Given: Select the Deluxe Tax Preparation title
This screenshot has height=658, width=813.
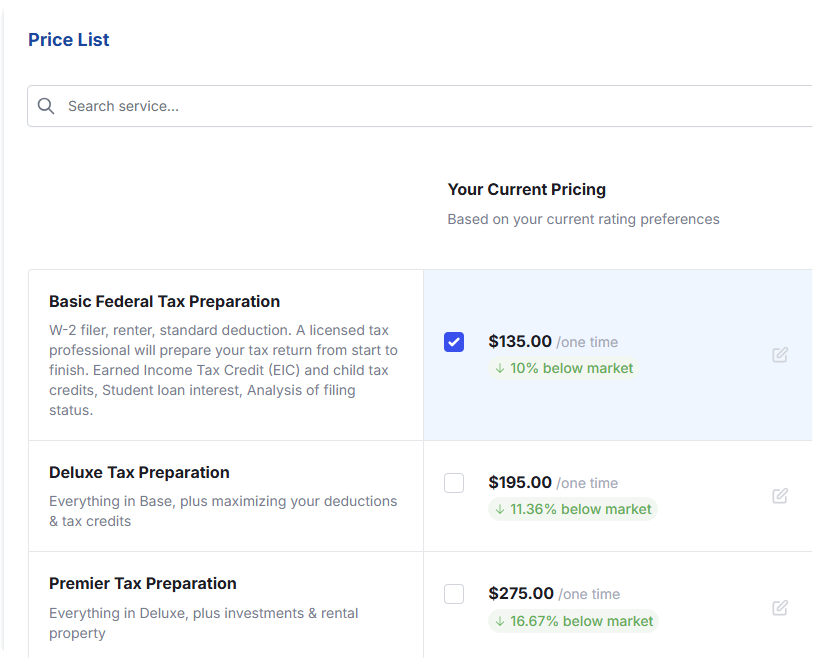Looking at the screenshot, I should coord(139,472).
